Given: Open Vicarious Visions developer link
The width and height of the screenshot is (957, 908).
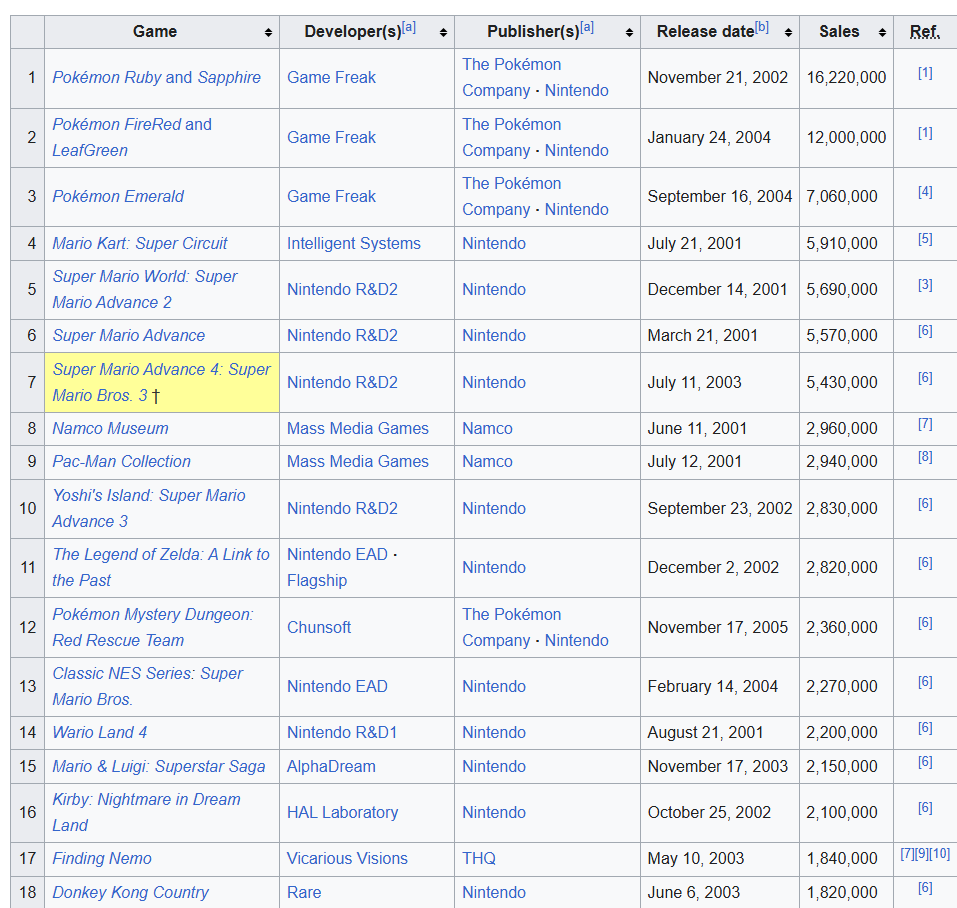Looking at the screenshot, I should (x=347, y=859).
